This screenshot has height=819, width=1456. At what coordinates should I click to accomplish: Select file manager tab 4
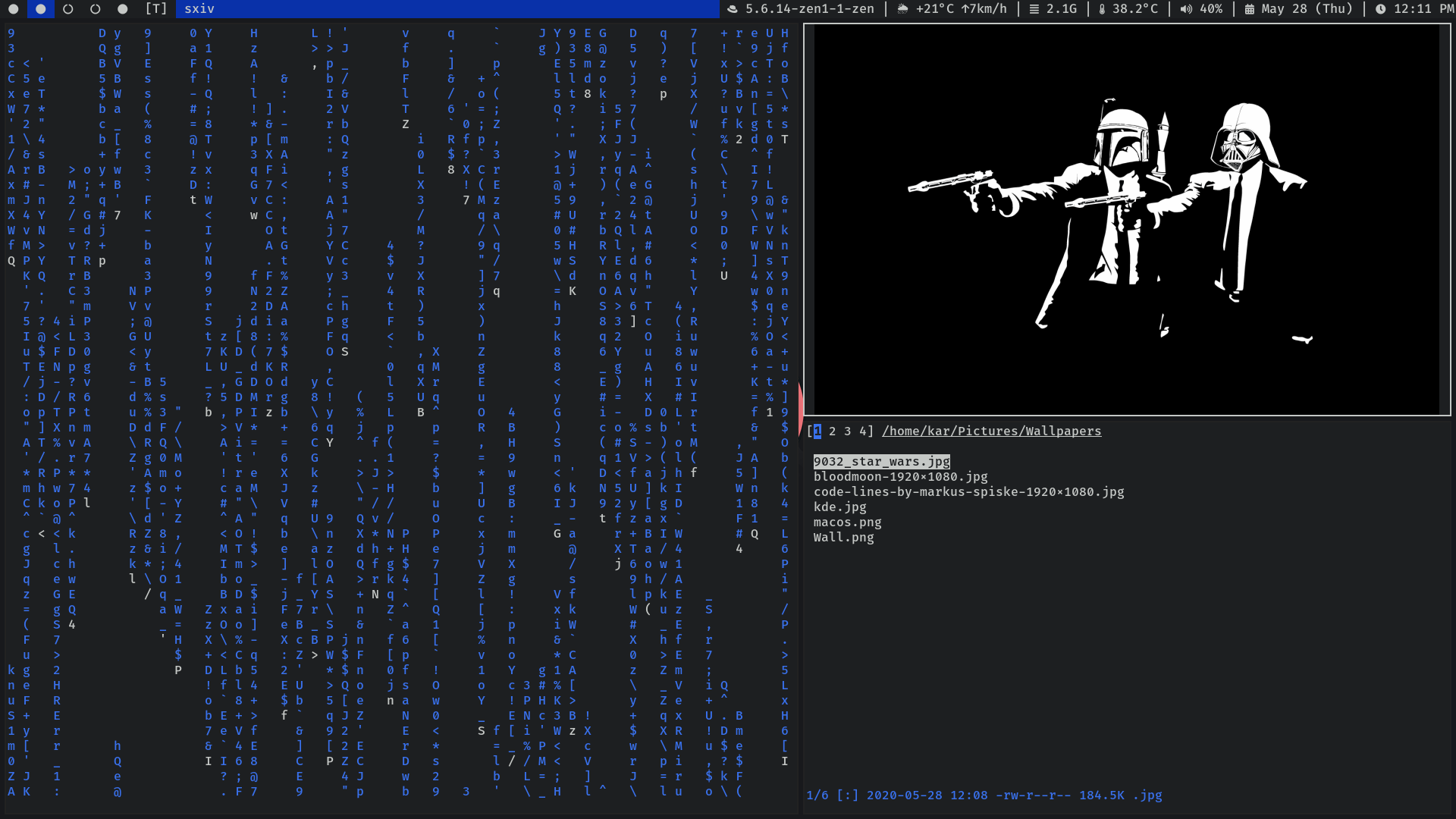point(863,431)
